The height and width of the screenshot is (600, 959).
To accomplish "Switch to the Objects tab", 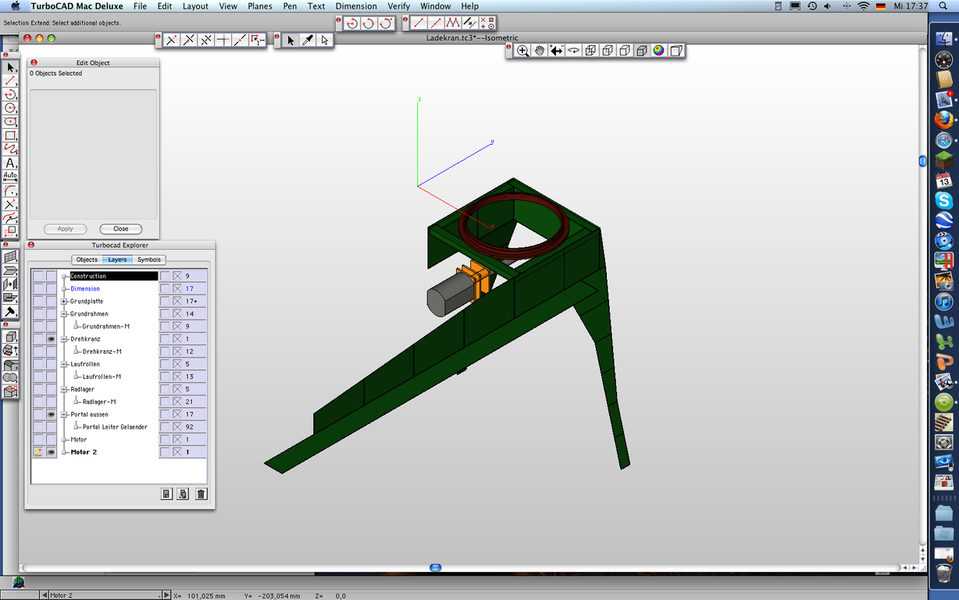I will coord(87,260).
